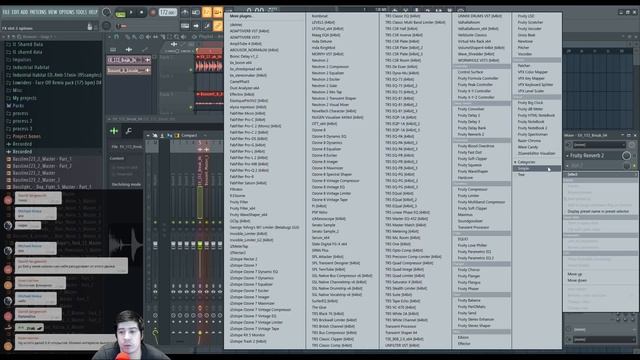This screenshot has width=640, height=360.
Task: Select '(none)' in the plugin list
Action: click(236, 24)
